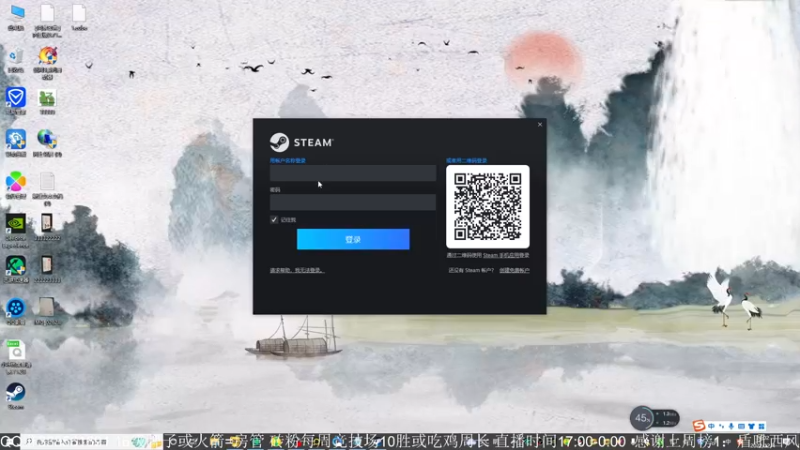
Task: Select blank document beside the clover icon
Action: [47, 188]
